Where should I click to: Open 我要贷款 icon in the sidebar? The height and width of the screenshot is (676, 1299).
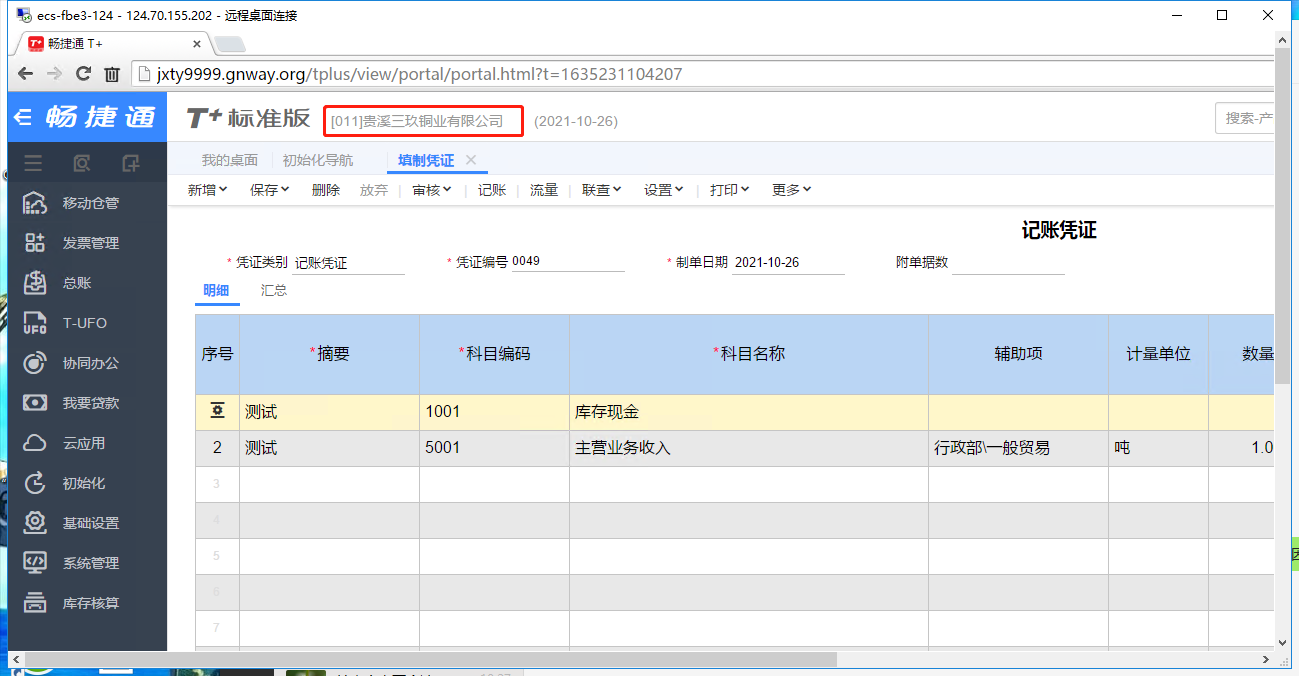coord(35,403)
